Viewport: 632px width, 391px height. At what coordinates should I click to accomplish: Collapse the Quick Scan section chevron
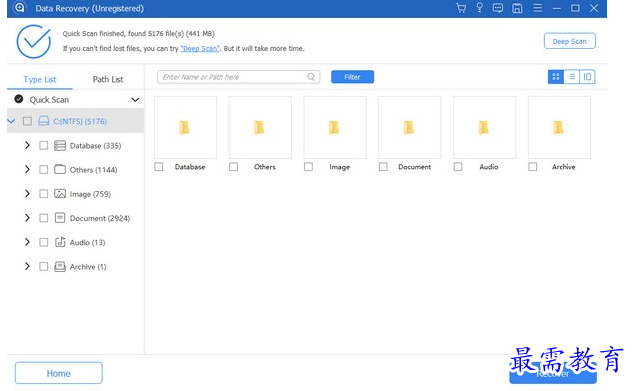pyautogui.click(x=135, y=100)
